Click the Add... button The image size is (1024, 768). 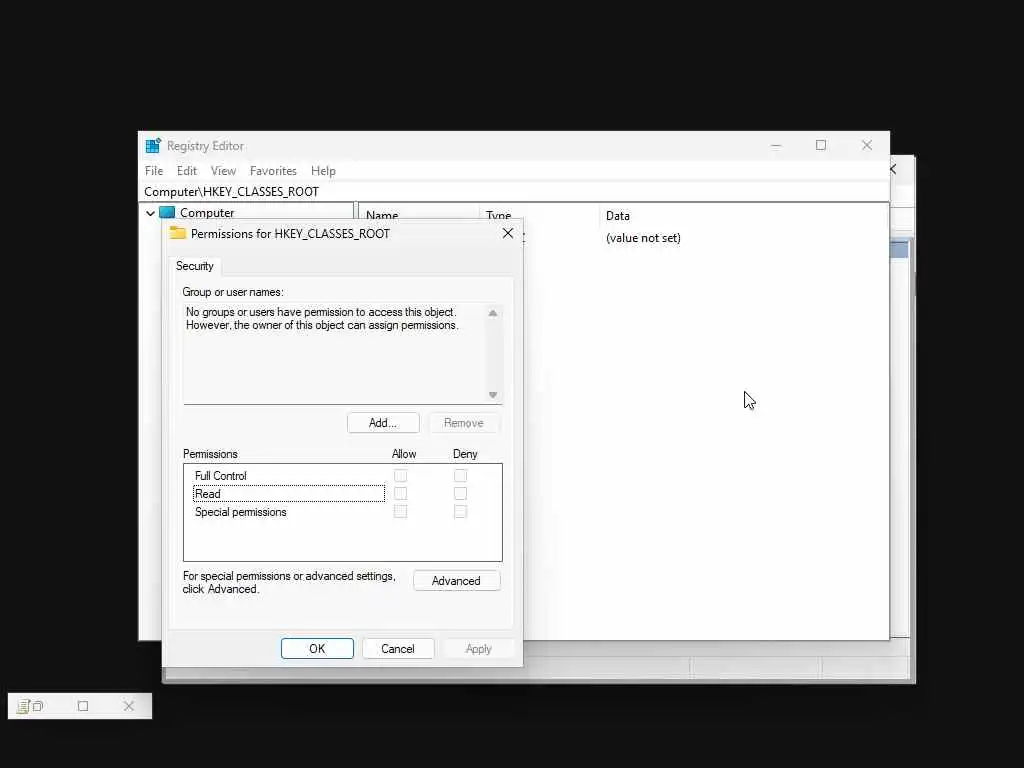[x=383, y=423]
